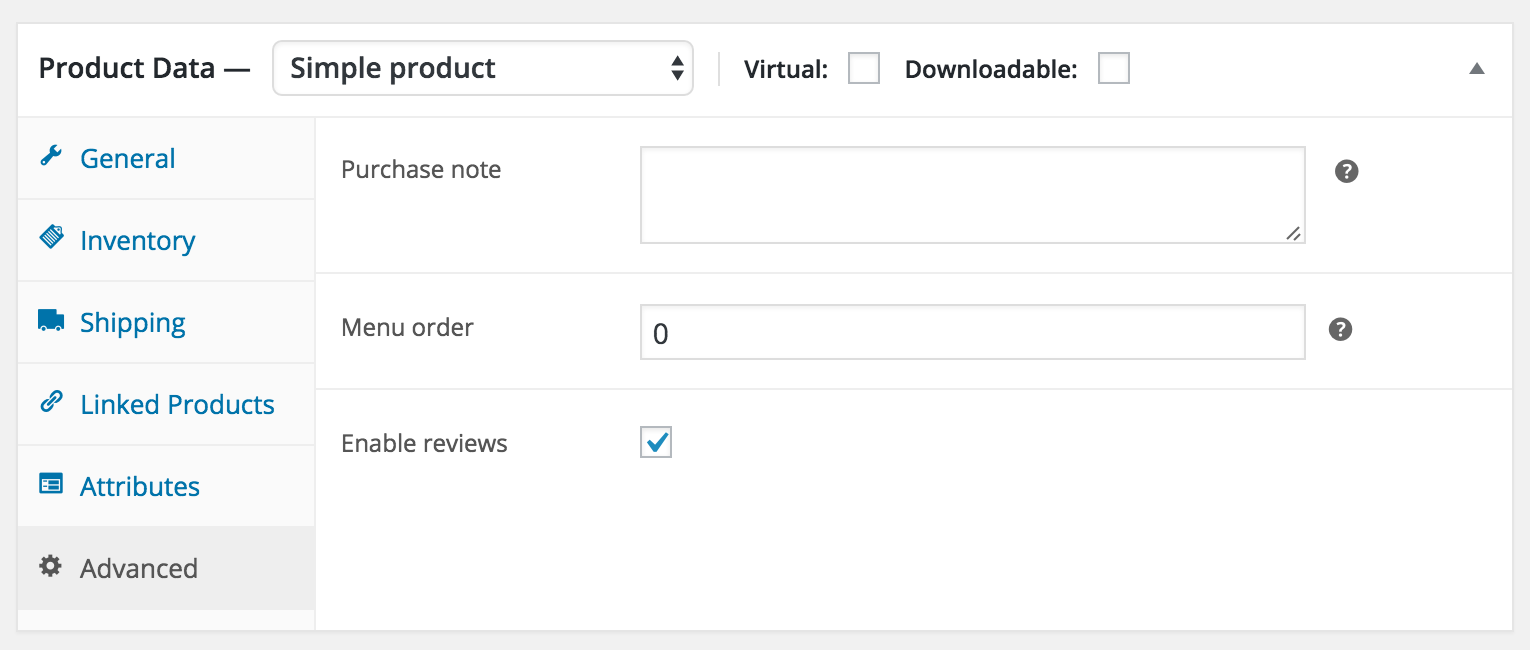
Task: Uncheck the Enable reviews checkbox
Action: tap(656, 442)
